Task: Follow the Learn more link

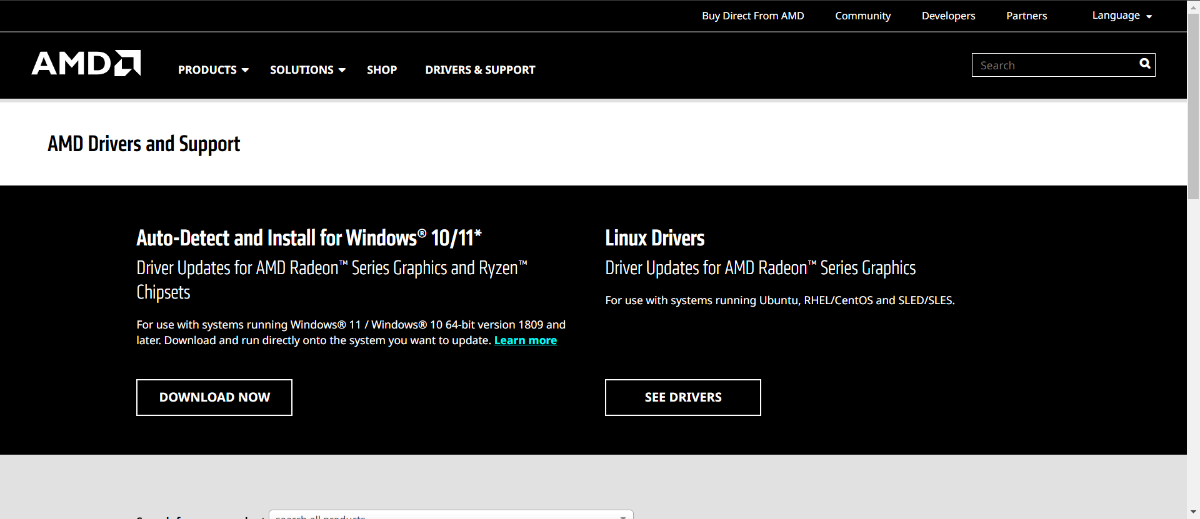Action: 525,341
